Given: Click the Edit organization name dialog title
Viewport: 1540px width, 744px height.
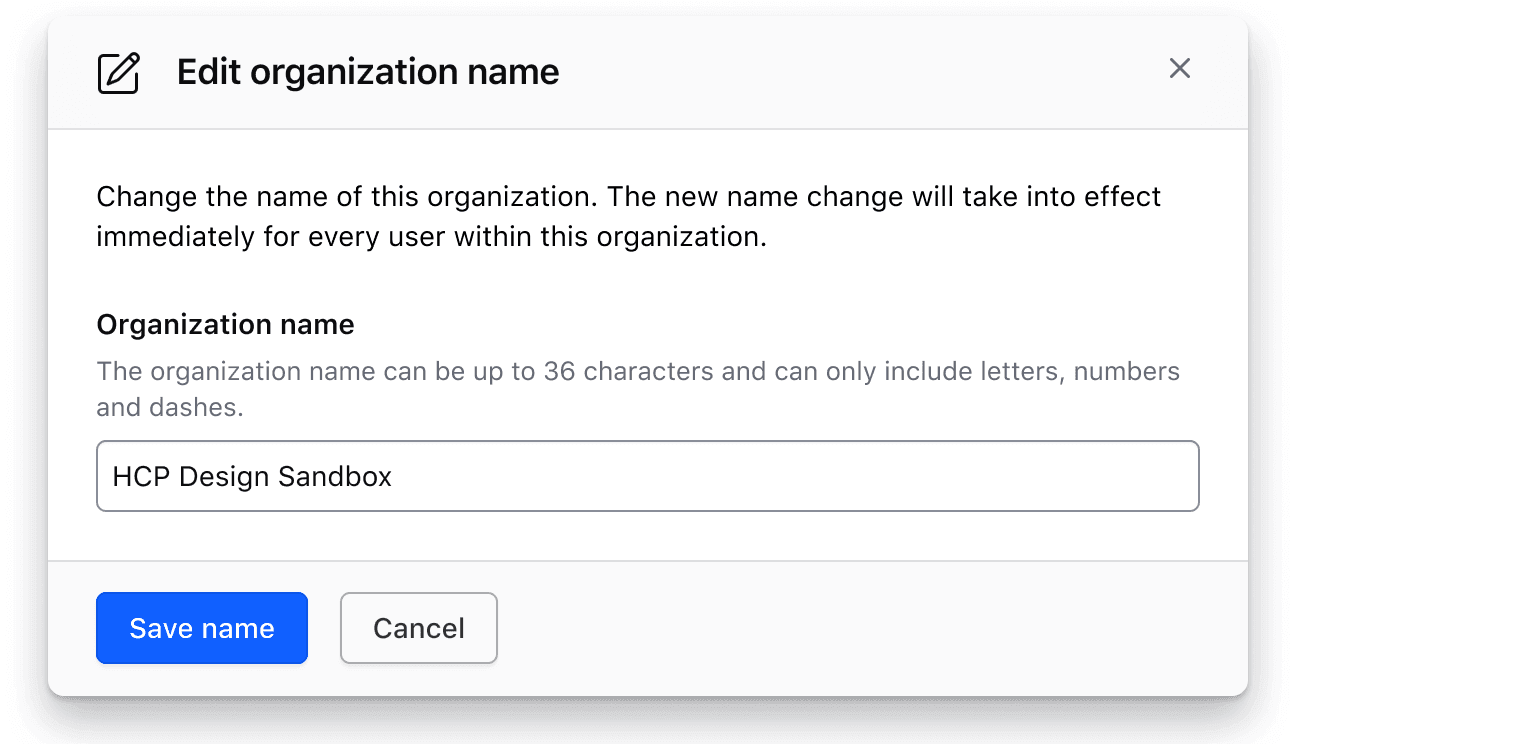Looking at the screenshot, I should coord(367,71).
